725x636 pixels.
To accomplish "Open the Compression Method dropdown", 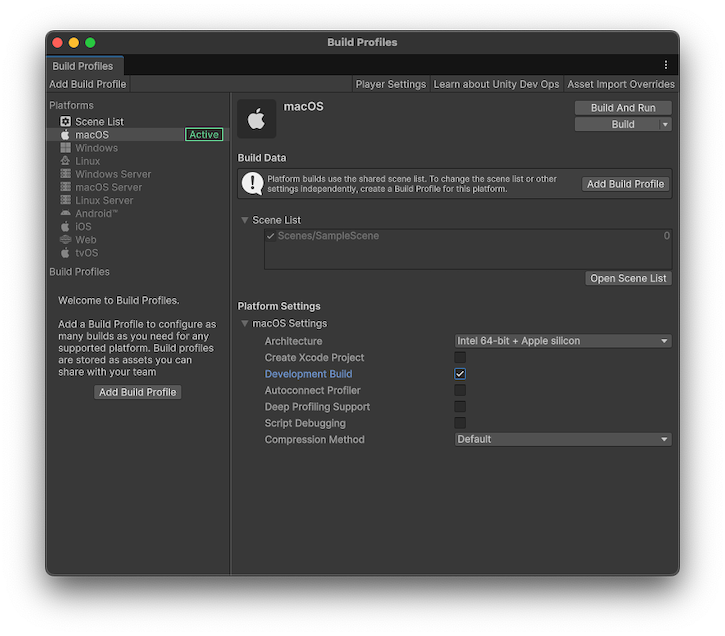I will click(563, 439).
